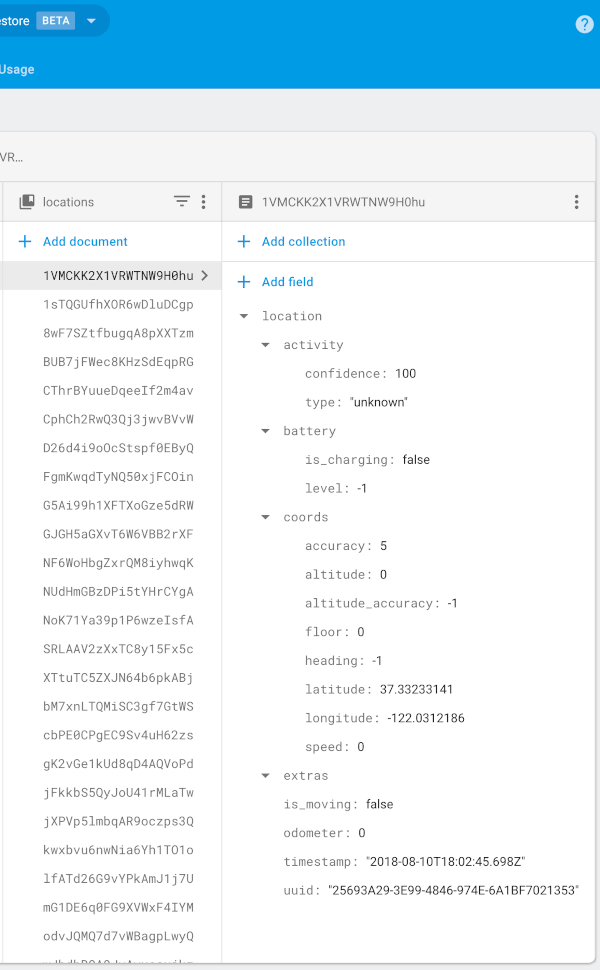Click the plus icon for Add field

coord(244,281)
